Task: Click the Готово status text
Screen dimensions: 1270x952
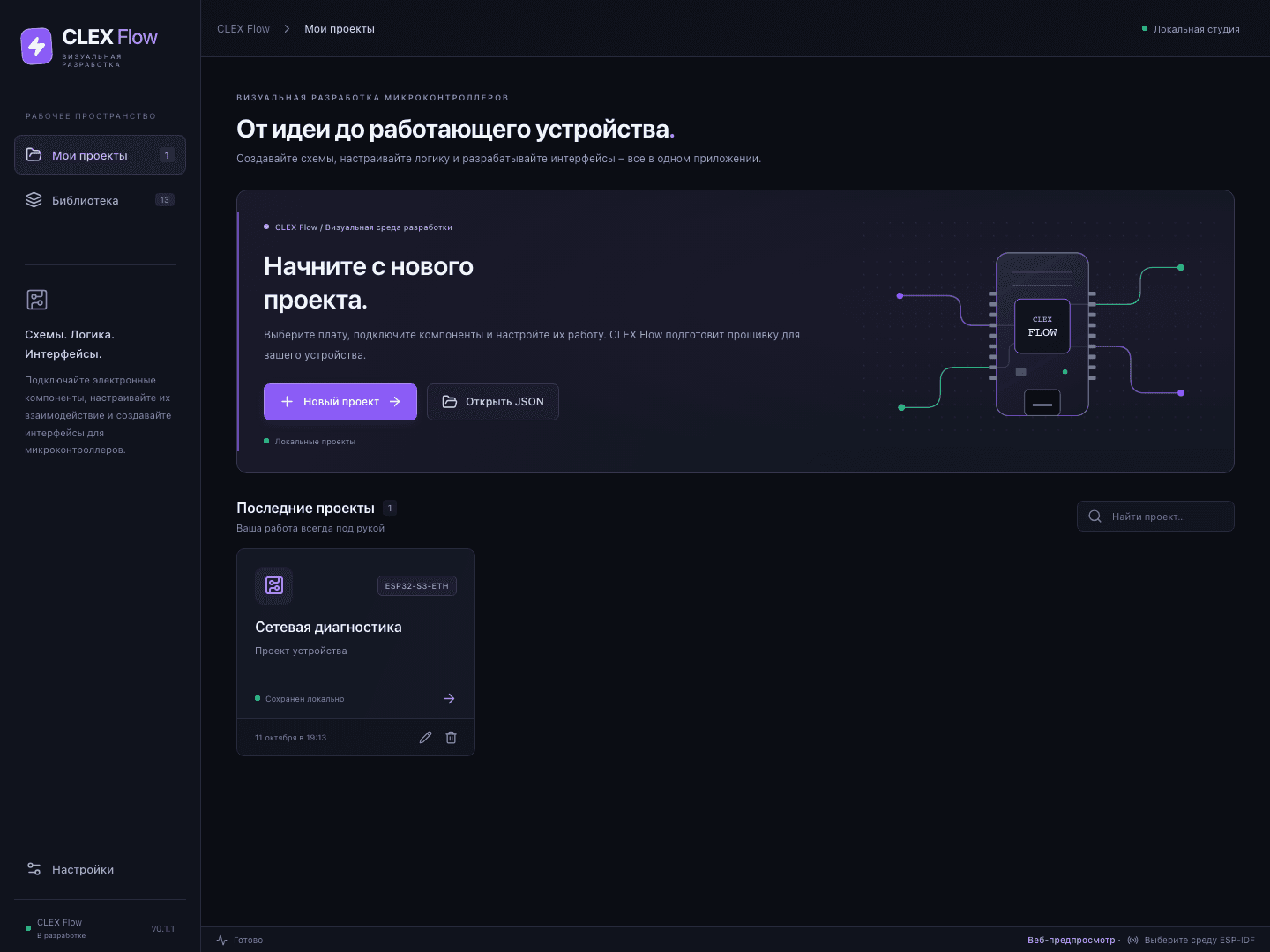Action: tap(249, 941)
